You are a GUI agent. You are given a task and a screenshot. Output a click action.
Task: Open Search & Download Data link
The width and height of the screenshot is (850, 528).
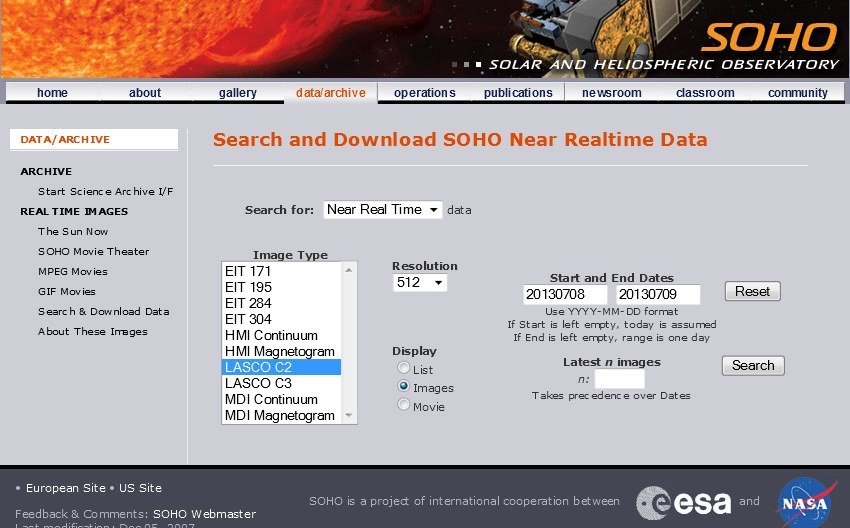click(104, 312)
